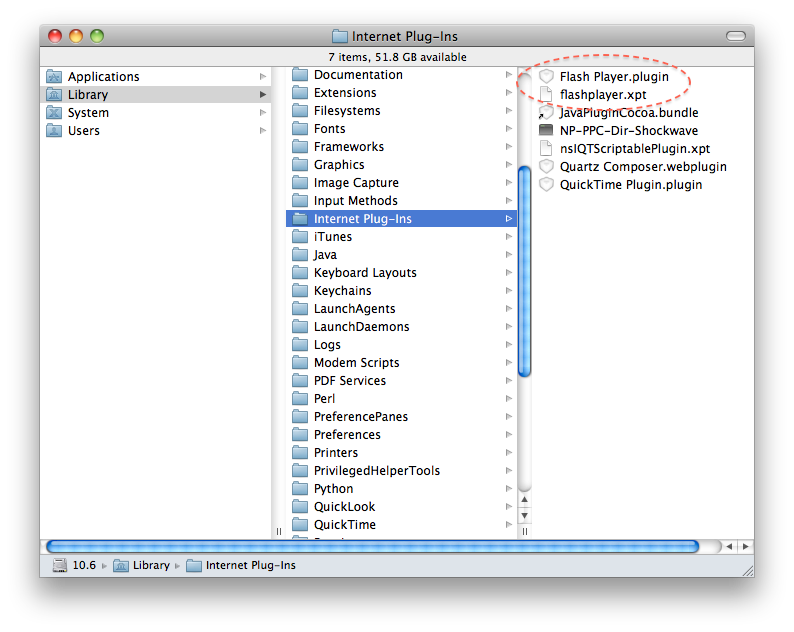Click the Library folder icon in first column
This screenshot has width=794, height=632.
click(x=54, y=95)
